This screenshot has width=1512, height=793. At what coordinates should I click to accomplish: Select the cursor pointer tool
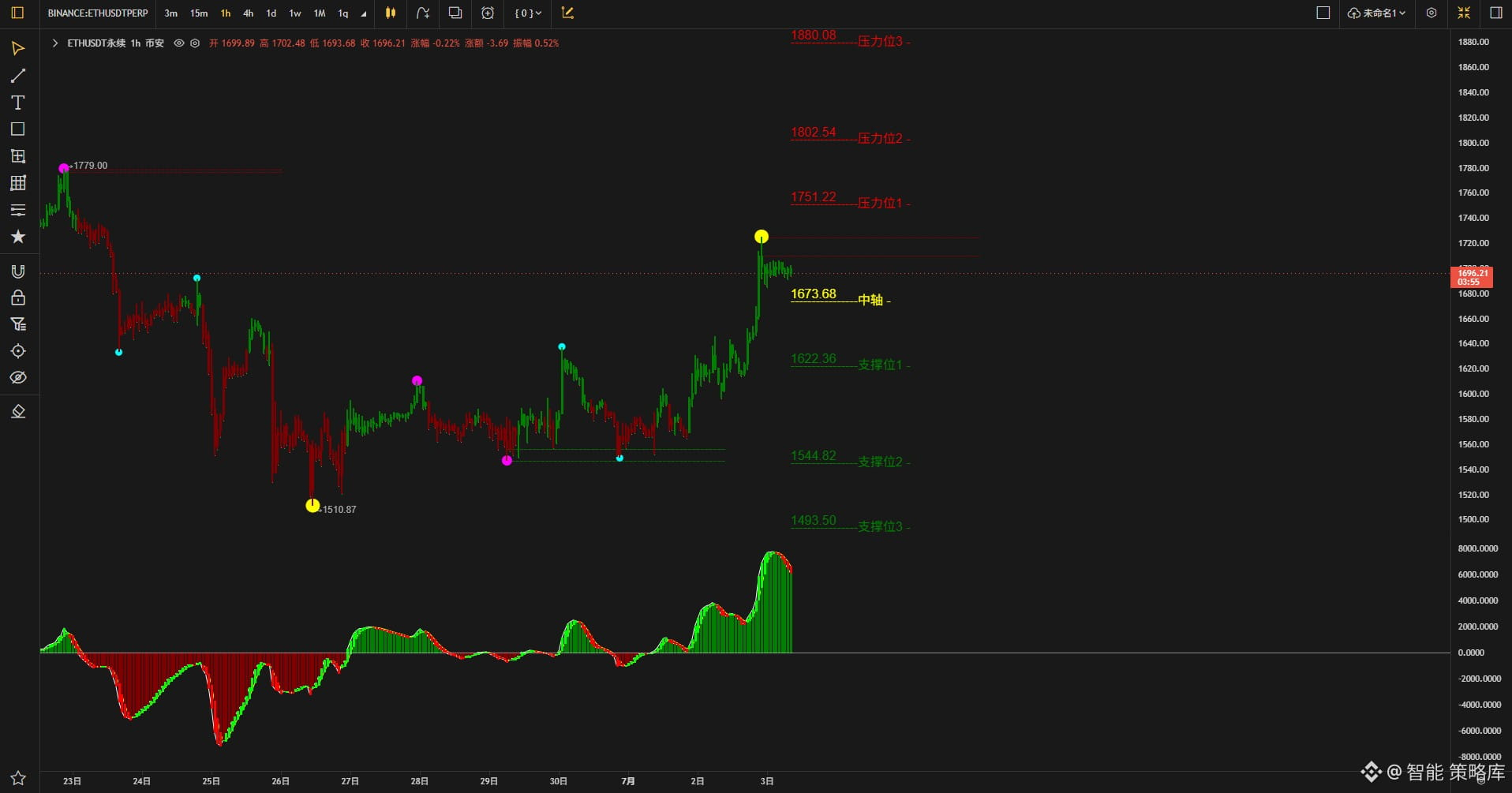[x=18, y=49]
